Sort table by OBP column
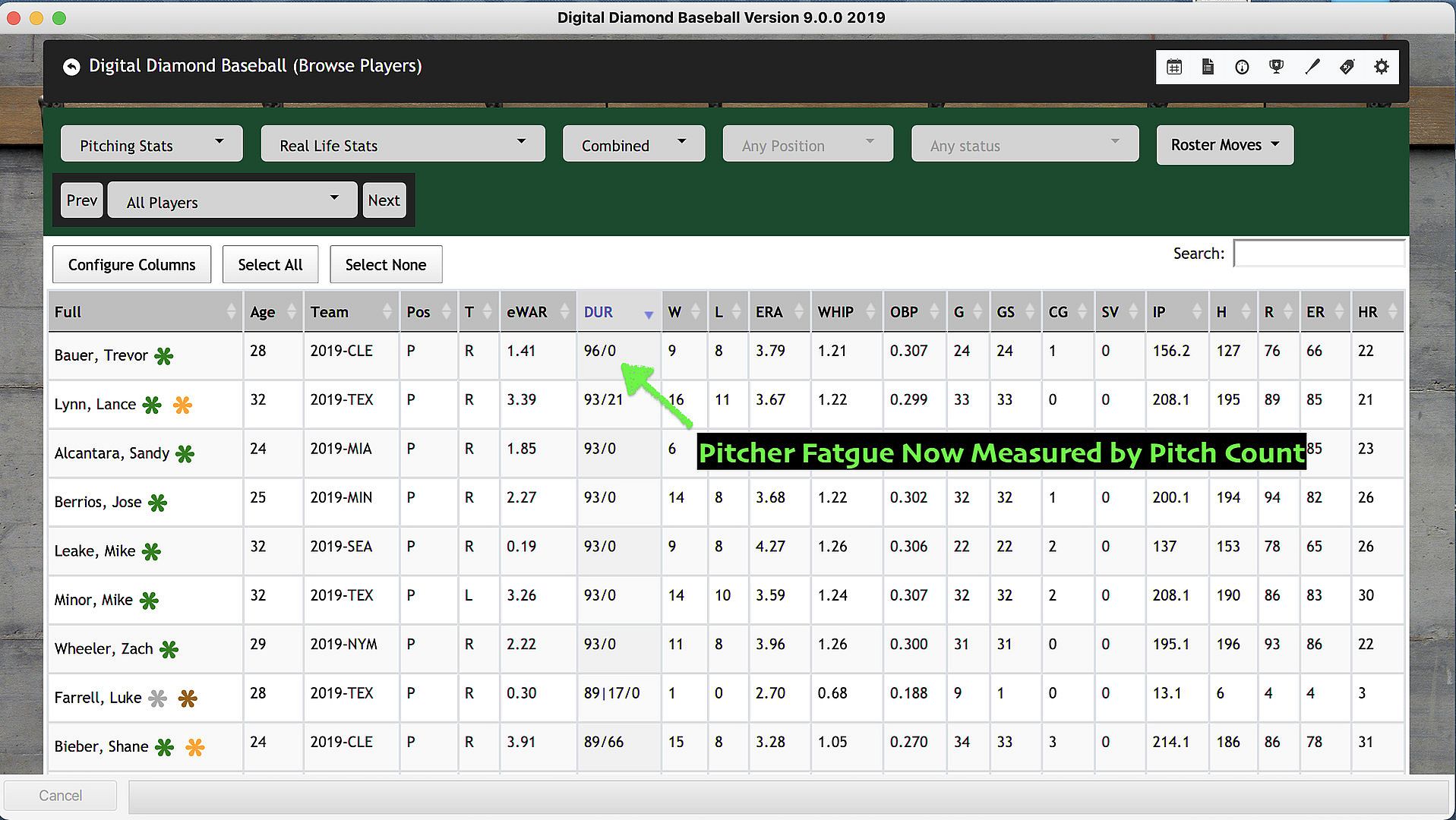This screenshot has height=820, width=1456. (x=914, y=311)
